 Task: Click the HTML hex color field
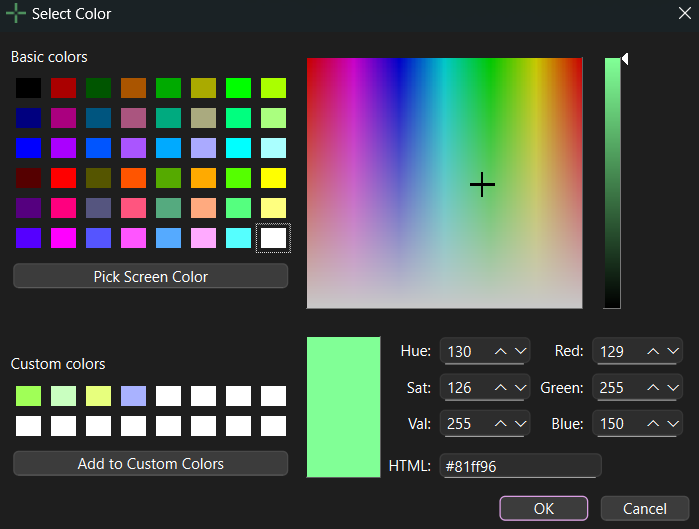(x=520, y=466)
